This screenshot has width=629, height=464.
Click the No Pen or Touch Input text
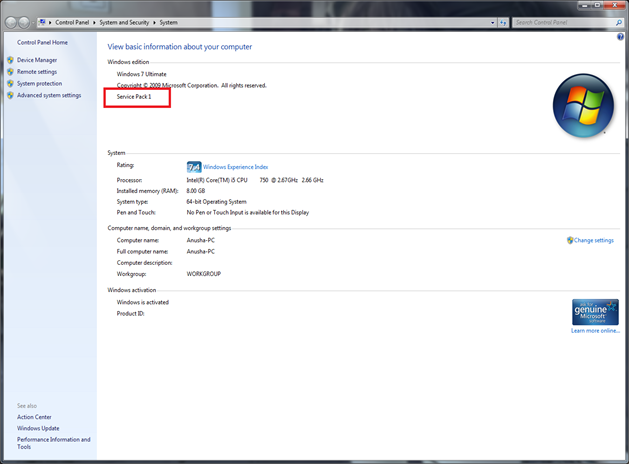(x=248, y=213)
